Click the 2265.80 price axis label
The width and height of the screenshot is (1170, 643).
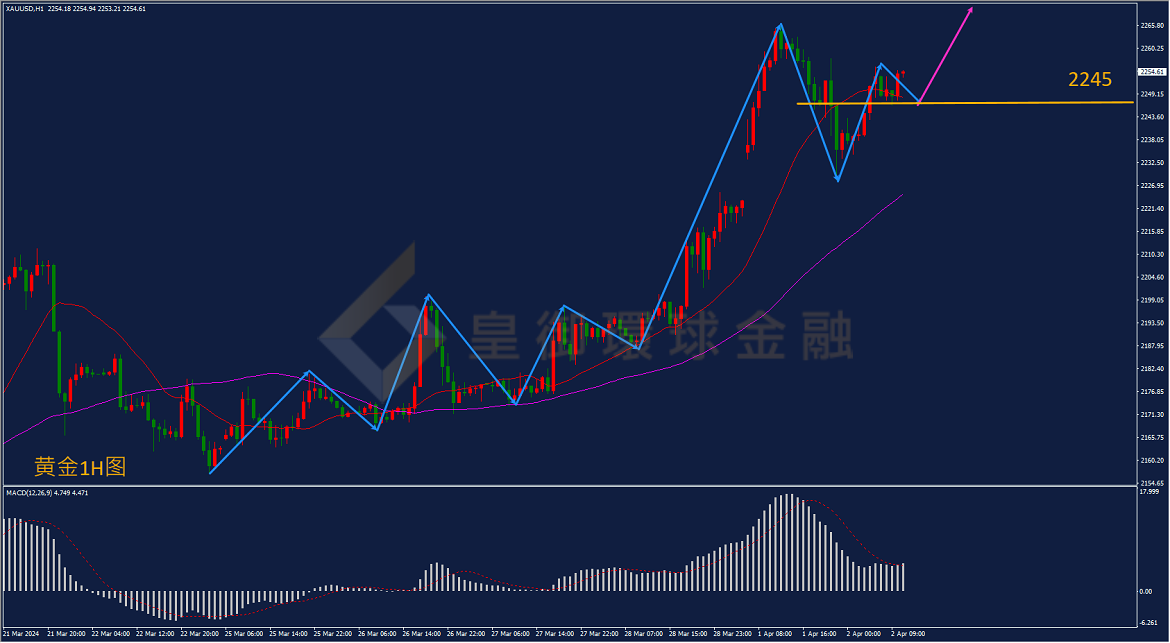coord(1153,25)
